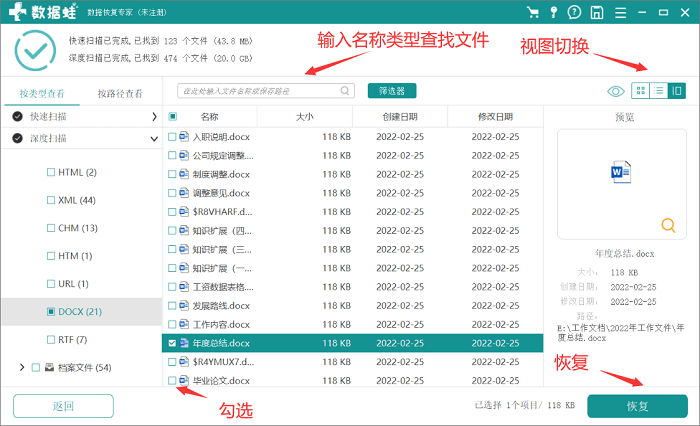Click the 深度扫描 check circle icon
The width and height of the screenshot is (700, 426).
(17, 138)
